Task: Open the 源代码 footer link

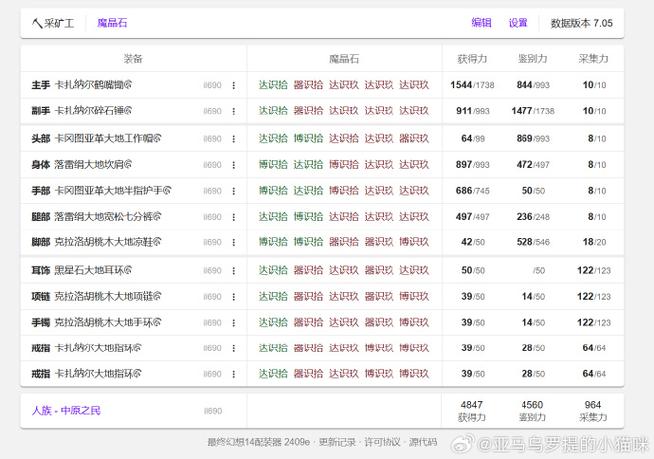Action: [423, 442]
